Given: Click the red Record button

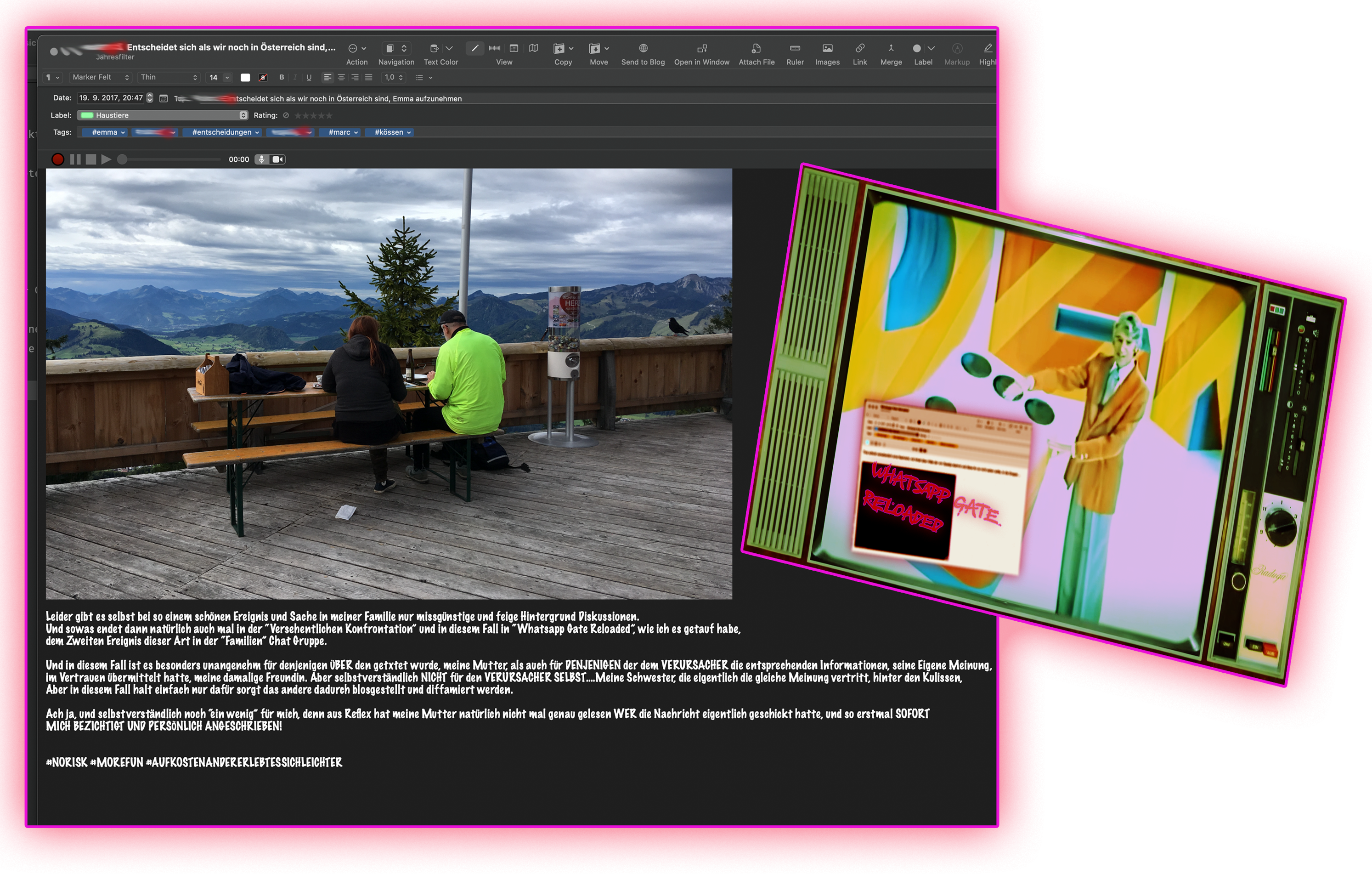Looking at the screenshot, I should pyautogui.click(x=58, y=159).
